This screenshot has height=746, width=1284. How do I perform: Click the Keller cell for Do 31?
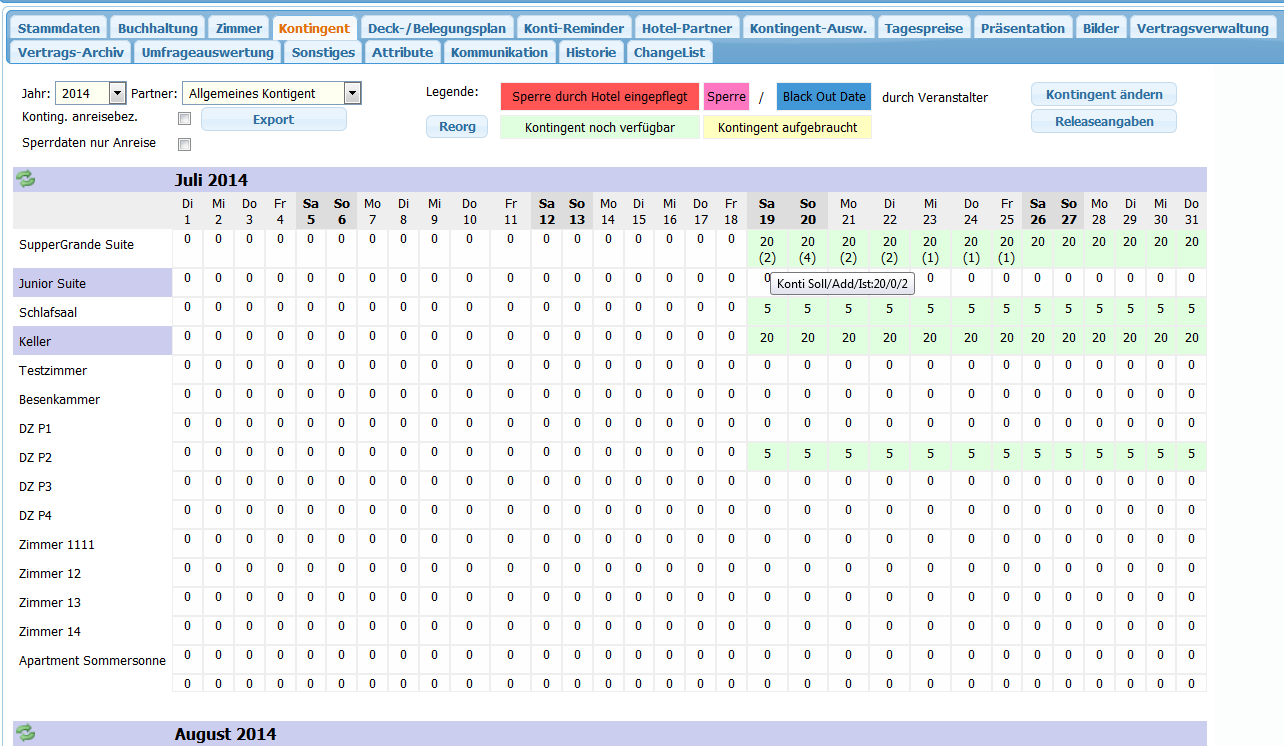tap(1191, 339)
